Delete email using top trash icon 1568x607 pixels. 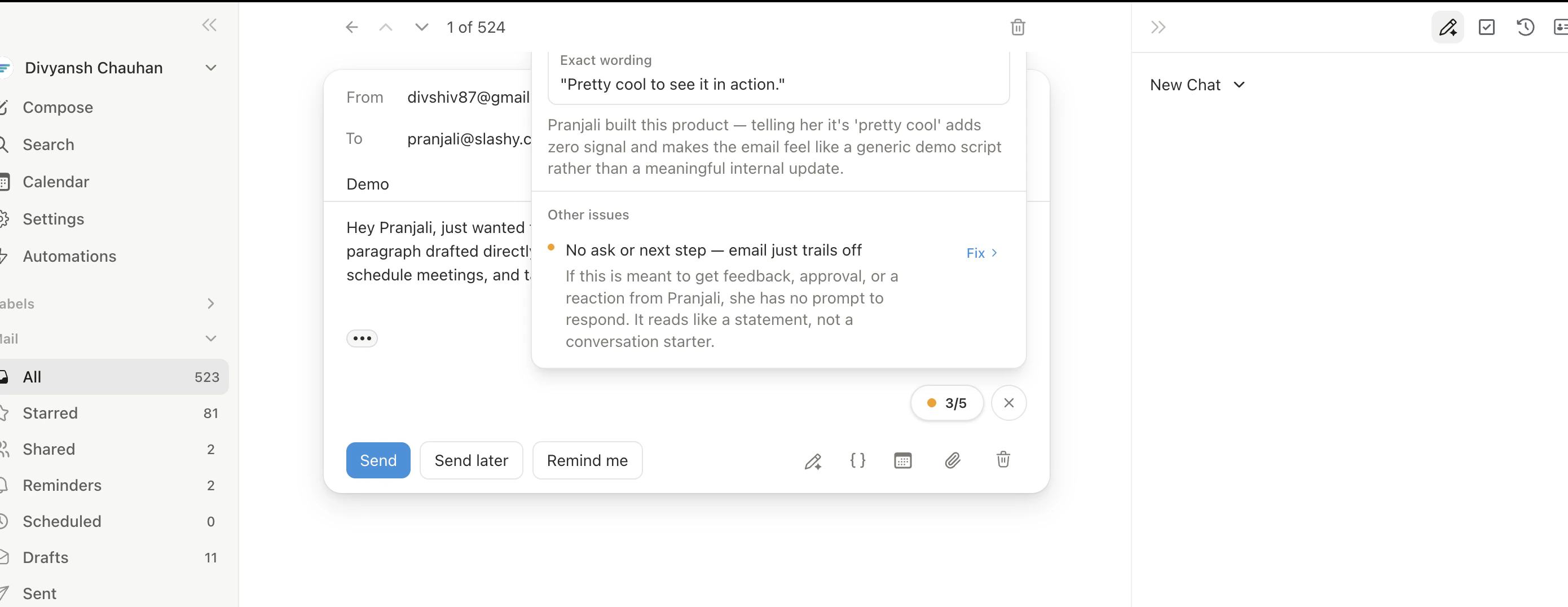click(x=1018, y=28)
